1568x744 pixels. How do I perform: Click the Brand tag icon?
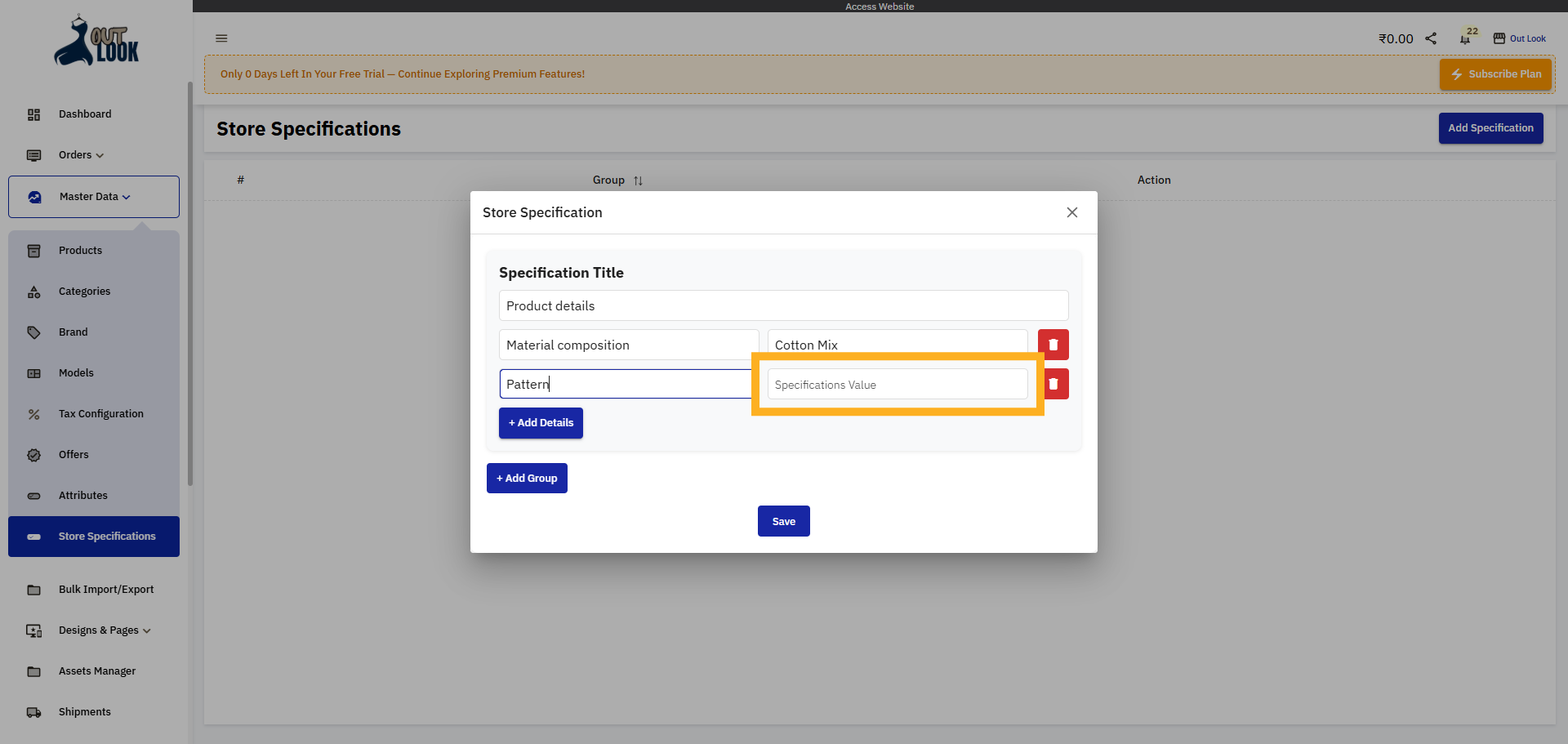(33, 332)
